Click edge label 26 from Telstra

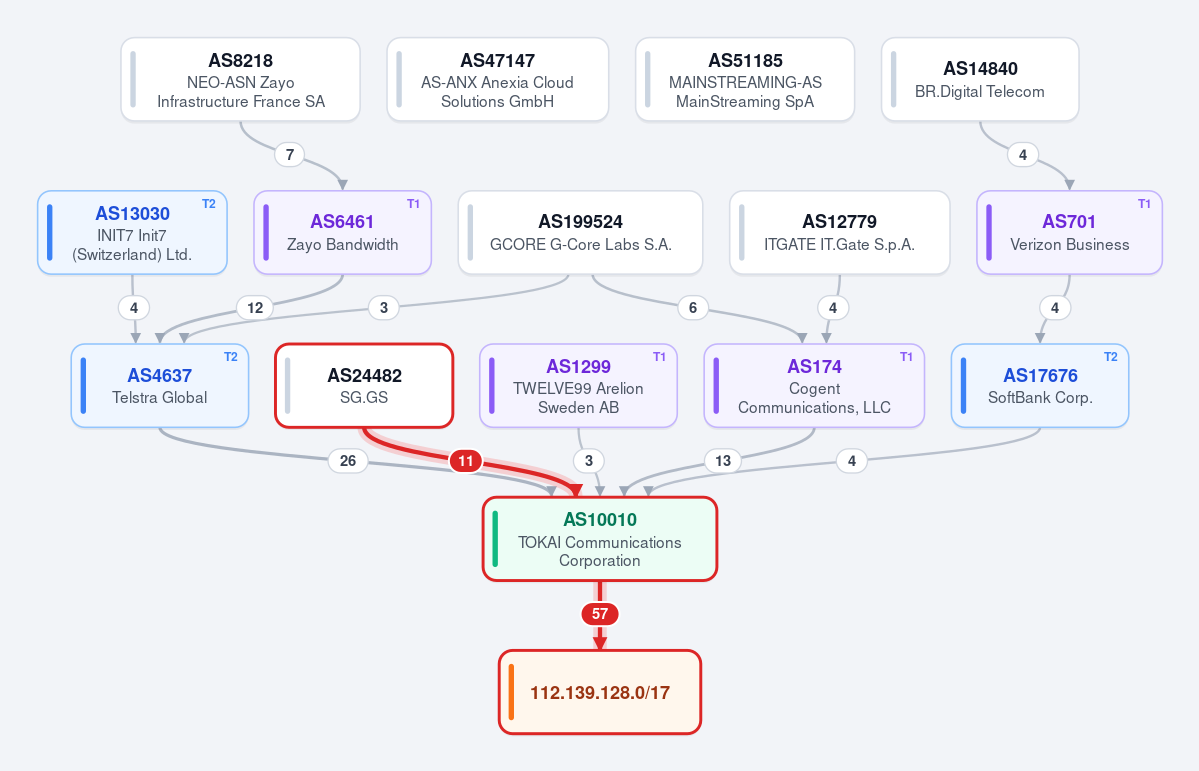point(348,460)
